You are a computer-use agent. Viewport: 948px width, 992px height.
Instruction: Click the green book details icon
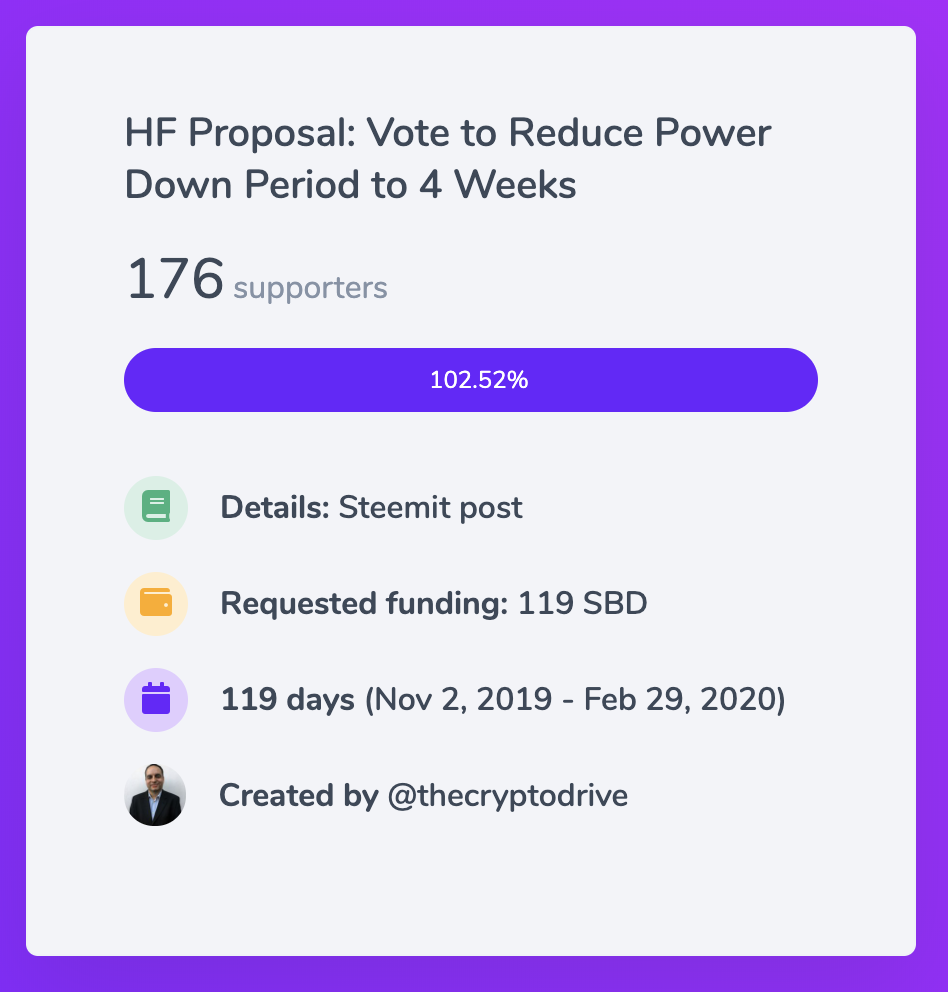[x=156, y=507]
